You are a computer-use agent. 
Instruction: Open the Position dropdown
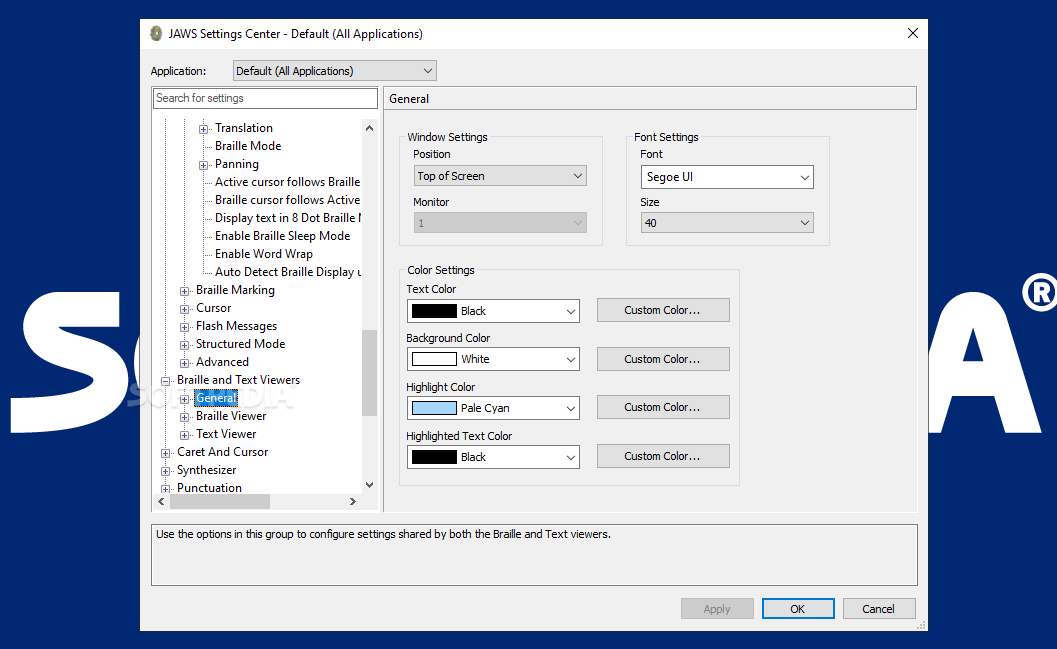[x=500, y=176]
